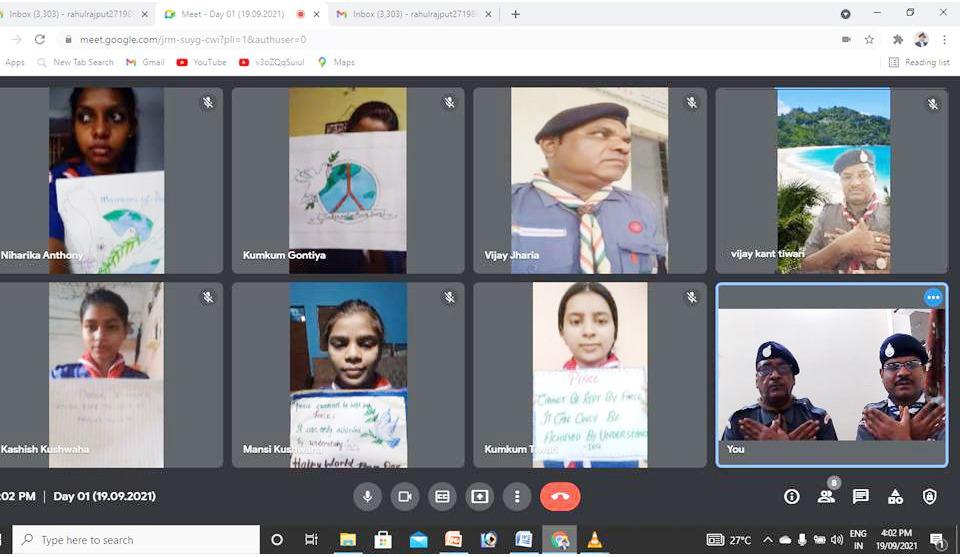Select Vijay Jharia's video tile
960x557 pixels.
click(x=589, y=180)
